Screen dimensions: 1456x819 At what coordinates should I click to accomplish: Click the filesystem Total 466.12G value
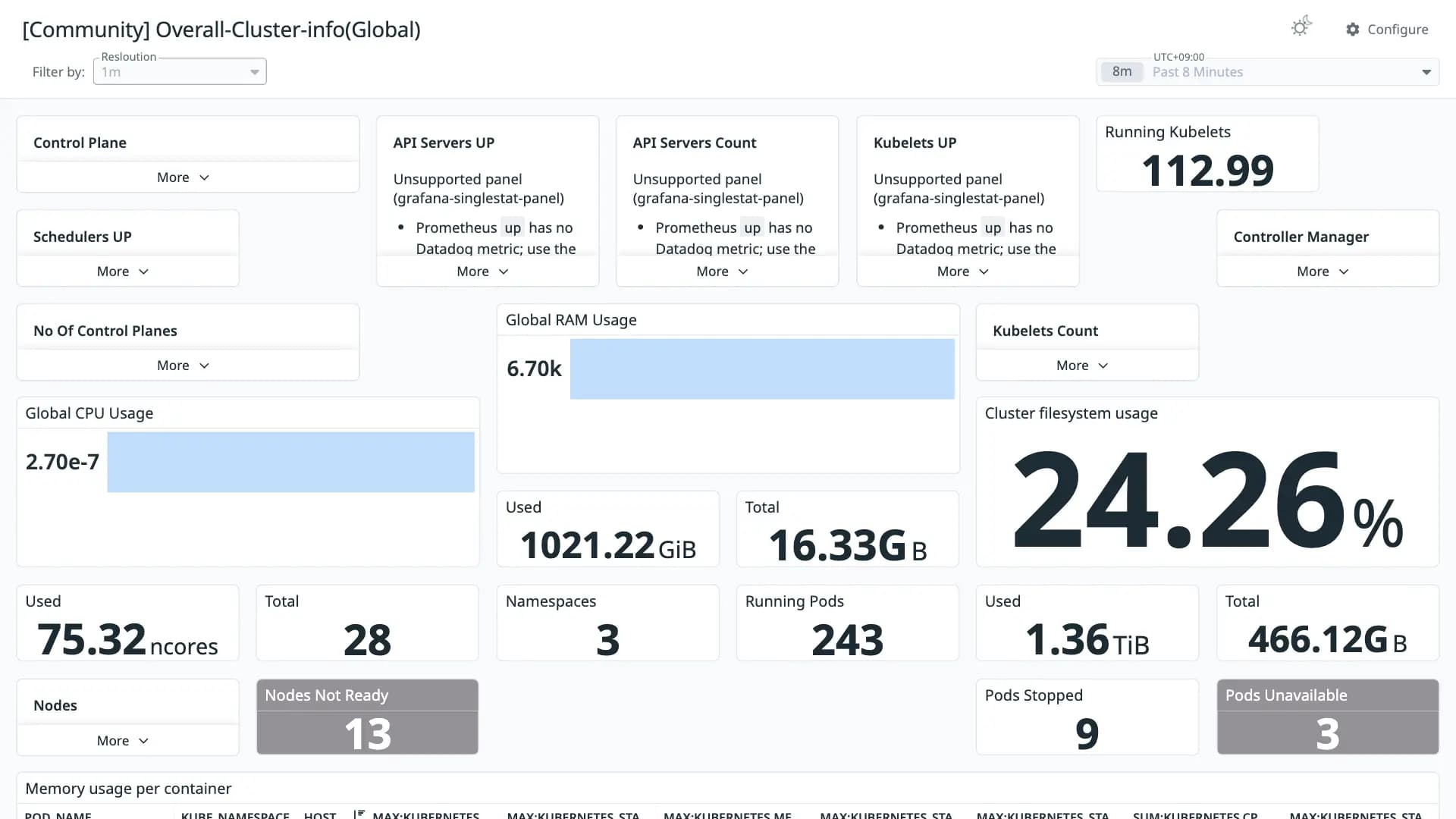point(1327,640)
